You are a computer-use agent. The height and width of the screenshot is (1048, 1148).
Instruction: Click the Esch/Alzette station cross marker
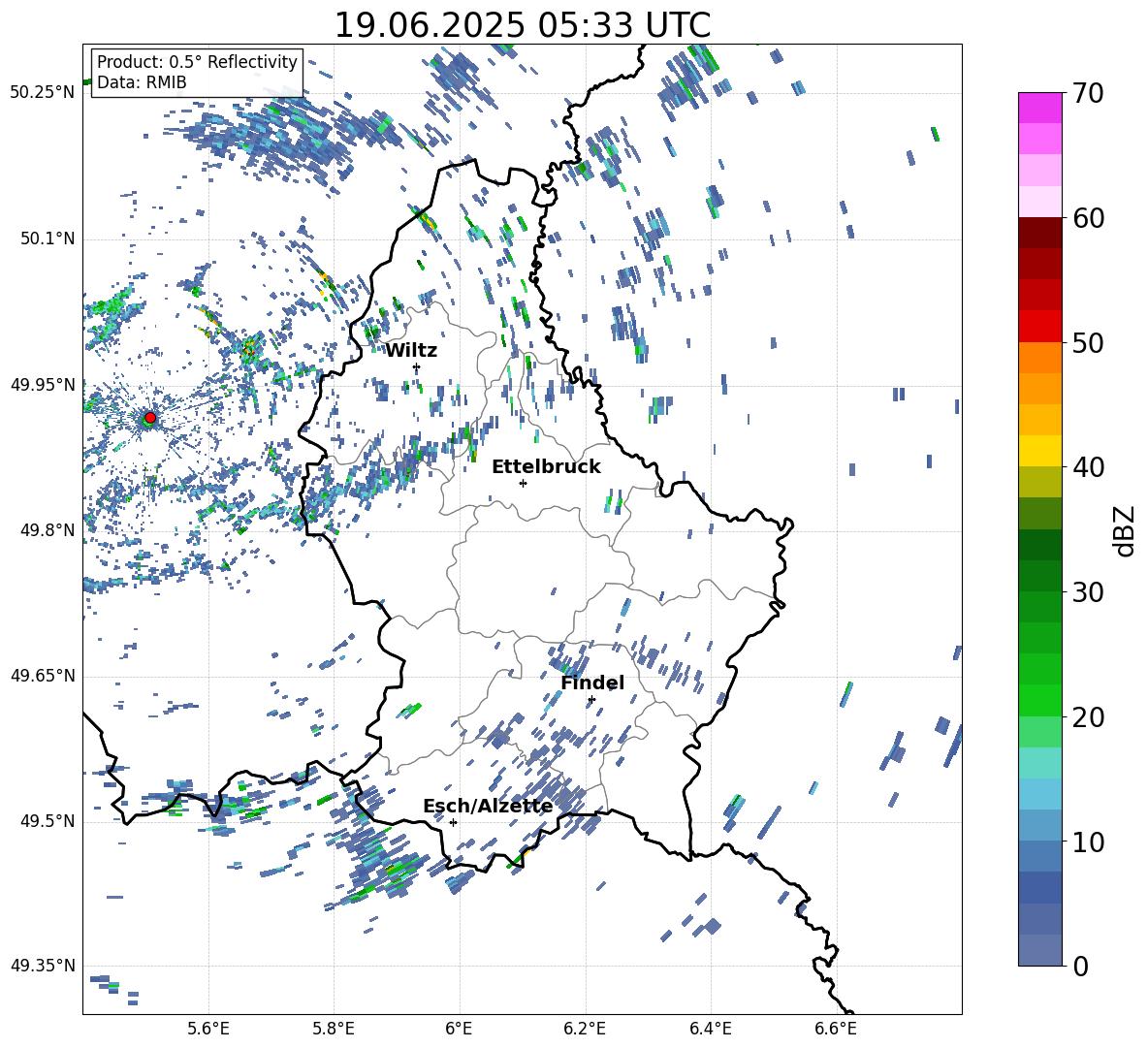pyautogui.click(x=453, y=822)
